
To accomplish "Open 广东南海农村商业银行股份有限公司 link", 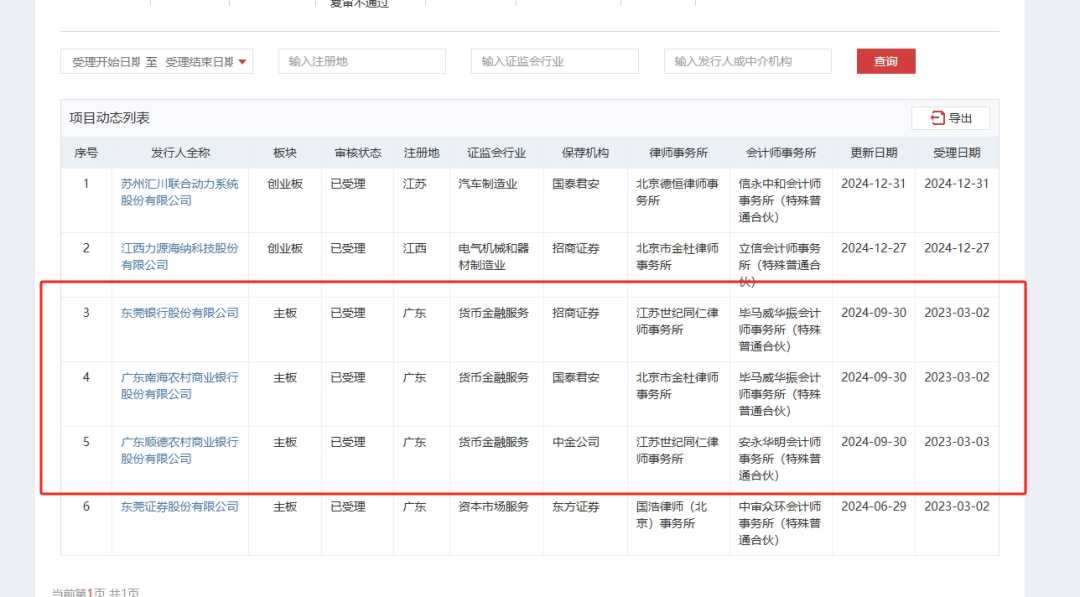I will pyautogui.click(x=179, y=386).
